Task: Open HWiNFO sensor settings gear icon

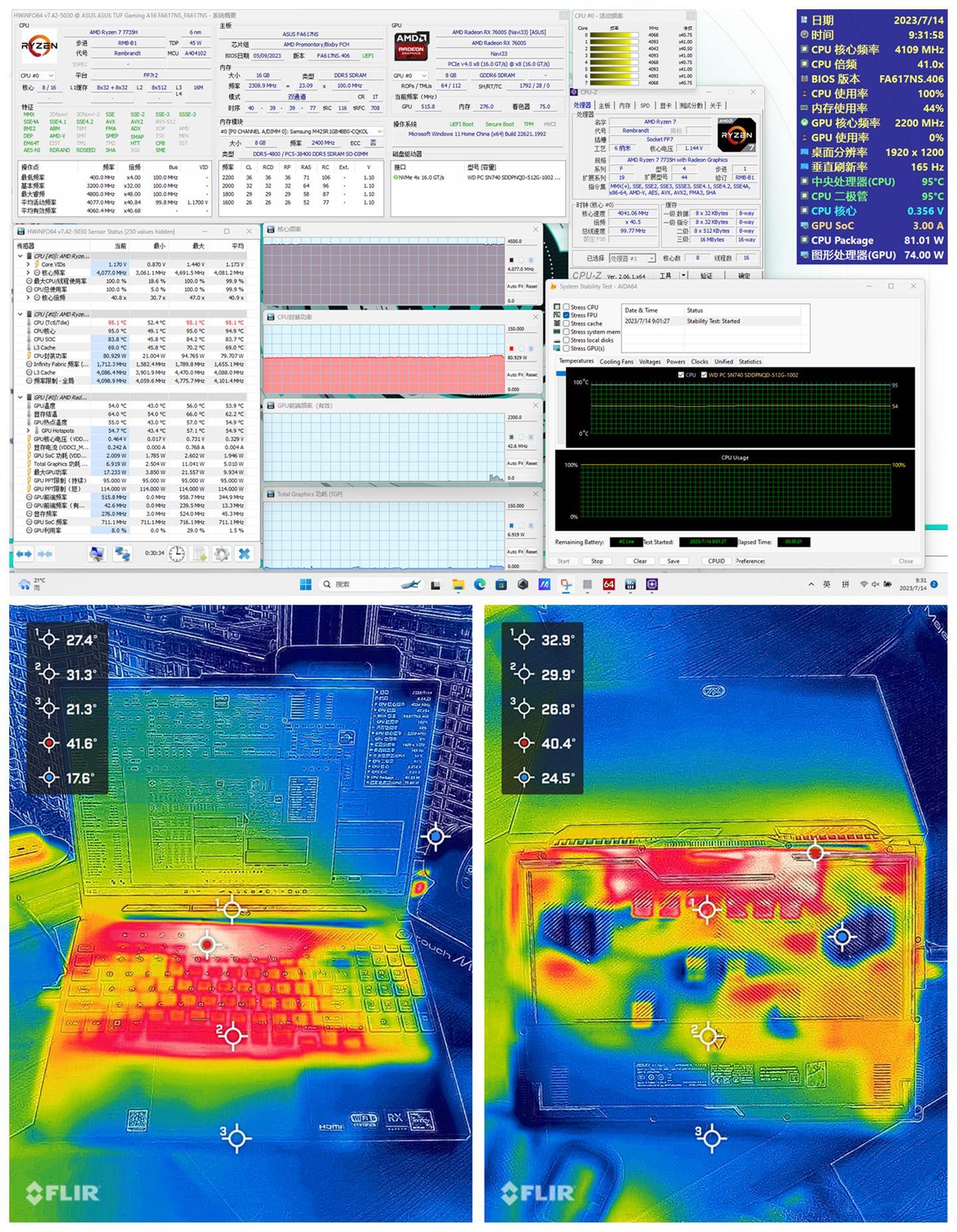Action: pyautogui.click(x=221, y=554)
